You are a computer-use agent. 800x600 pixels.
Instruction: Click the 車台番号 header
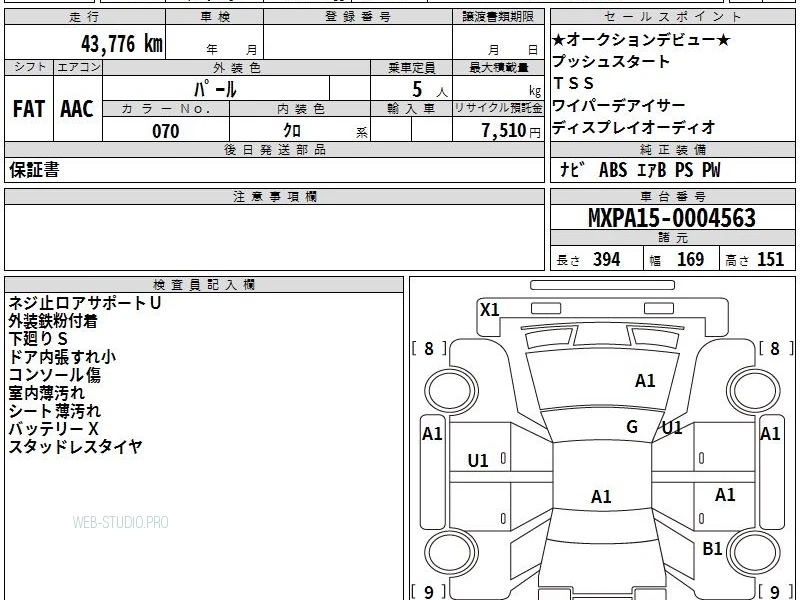673,196
